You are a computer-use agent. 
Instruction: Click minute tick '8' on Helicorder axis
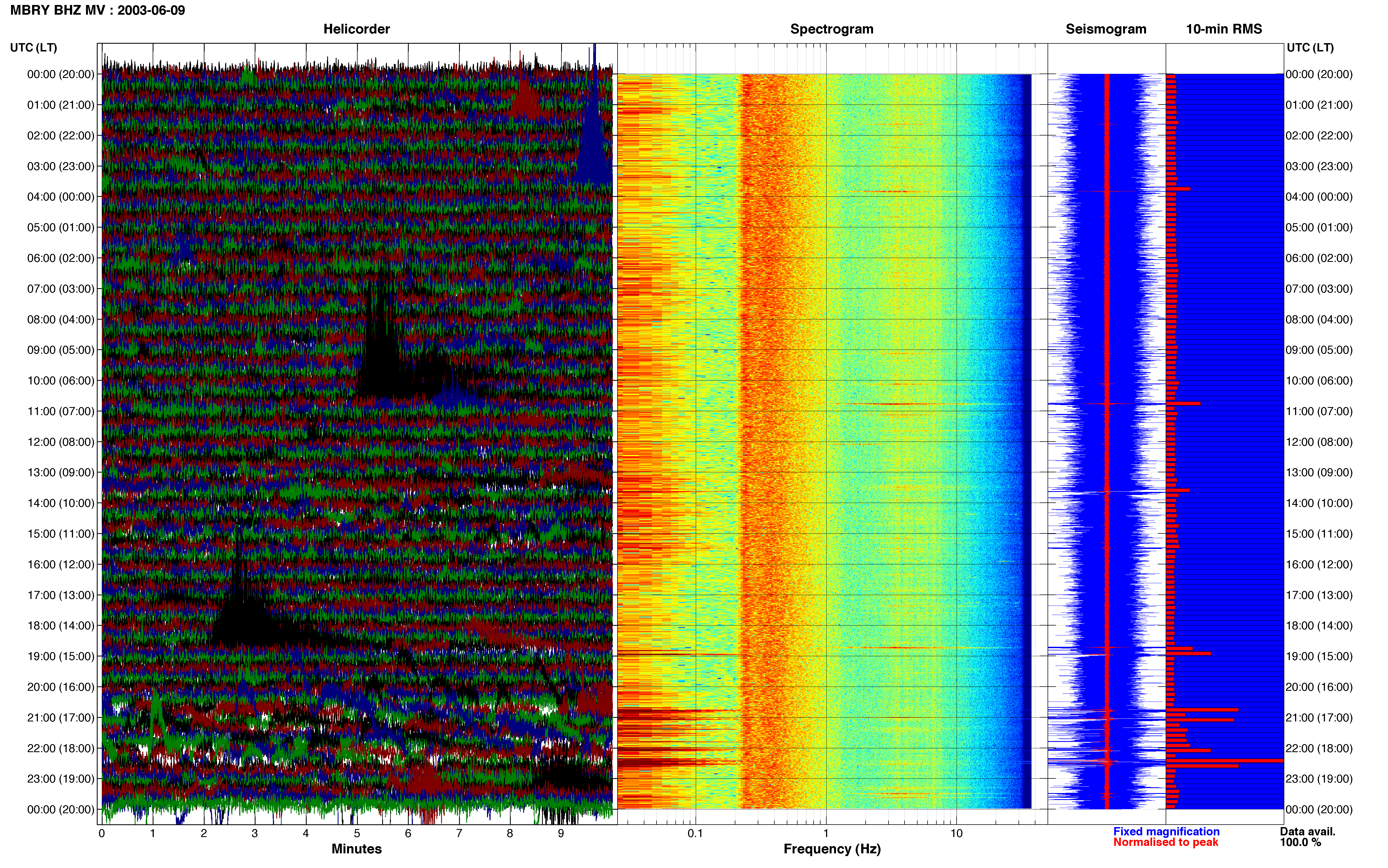point(510,833)
